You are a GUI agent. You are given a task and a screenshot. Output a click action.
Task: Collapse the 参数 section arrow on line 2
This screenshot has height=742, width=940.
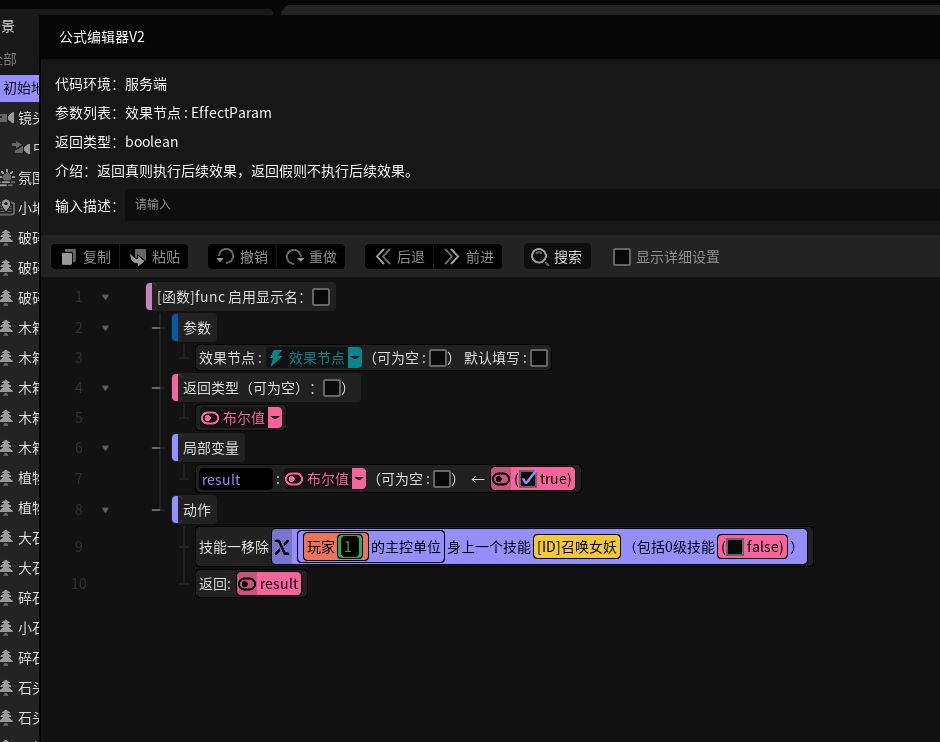click(x=106, y=328)
